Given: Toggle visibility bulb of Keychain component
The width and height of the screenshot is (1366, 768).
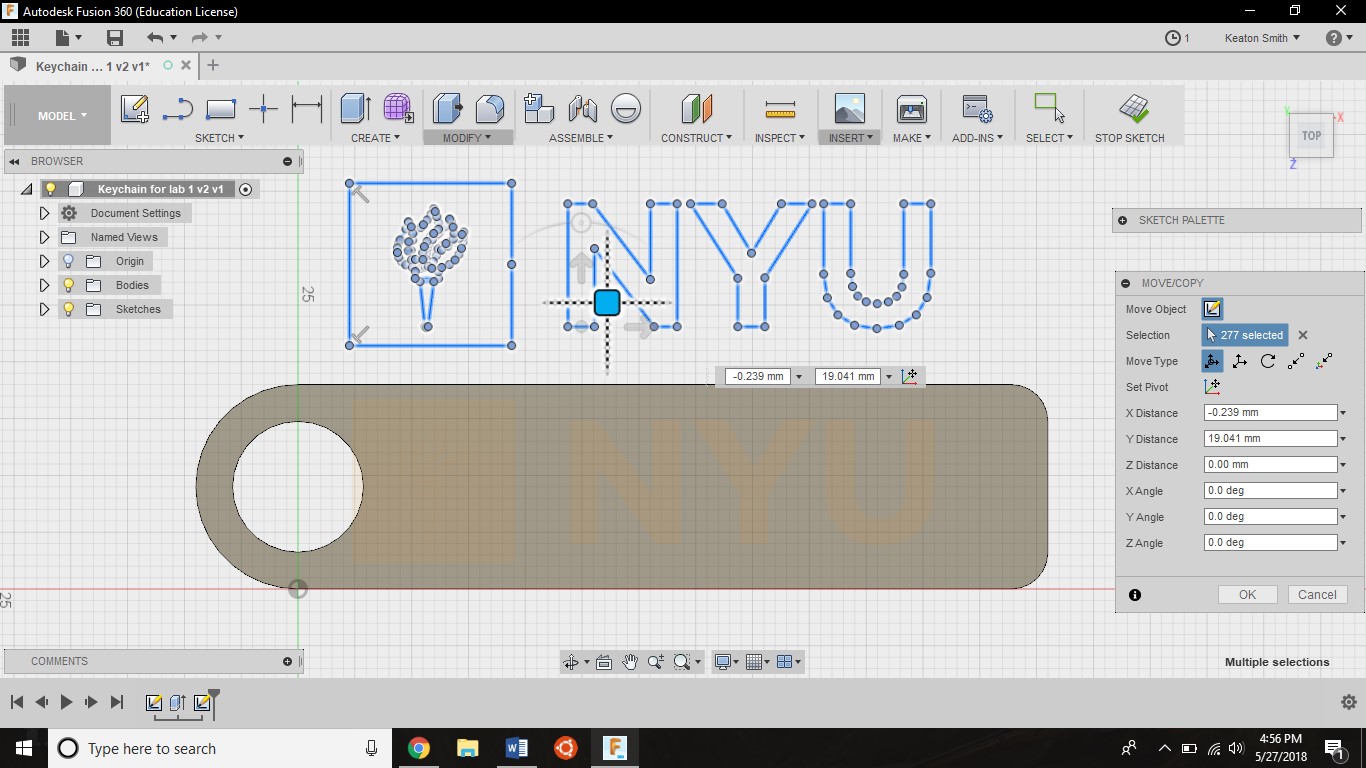Looking at the screenshot, I should pyautogui.click(x=50, y=189).
